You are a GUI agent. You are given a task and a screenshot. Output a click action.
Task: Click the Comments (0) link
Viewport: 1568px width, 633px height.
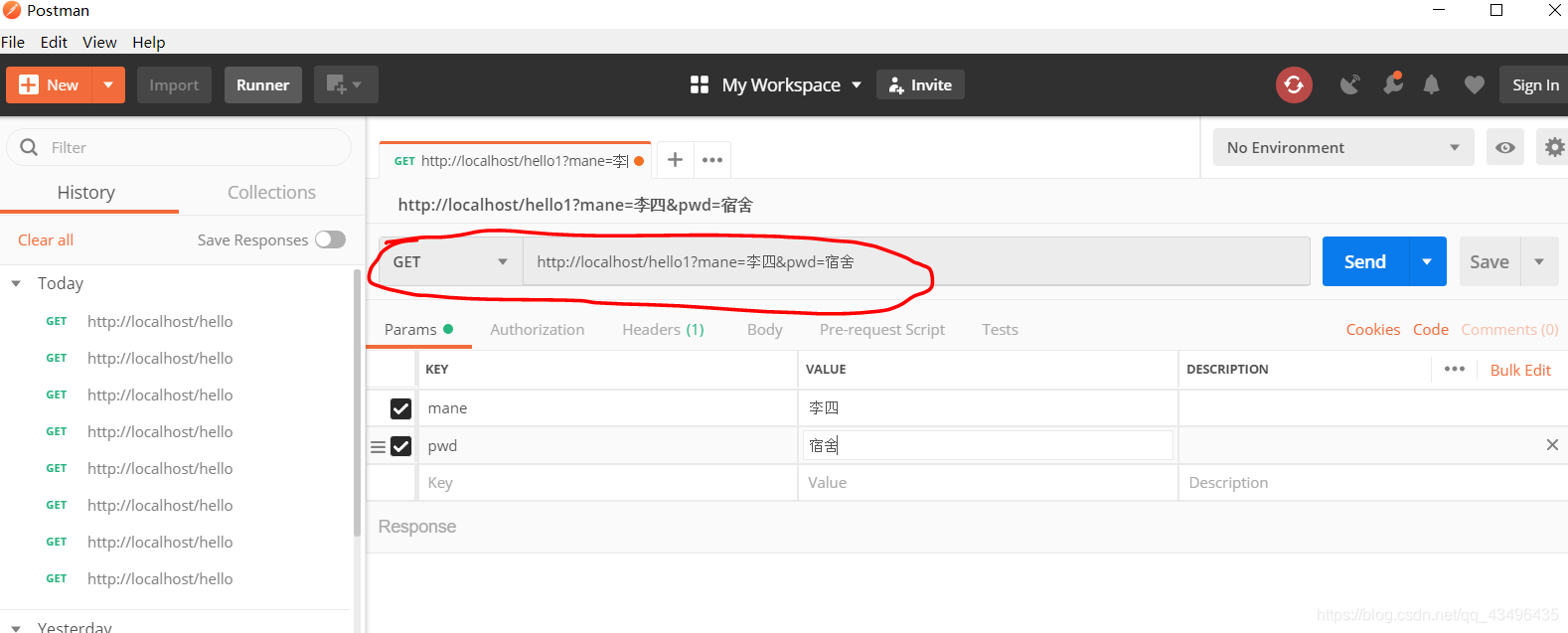pyautogui.click(x=1509, y=329)
